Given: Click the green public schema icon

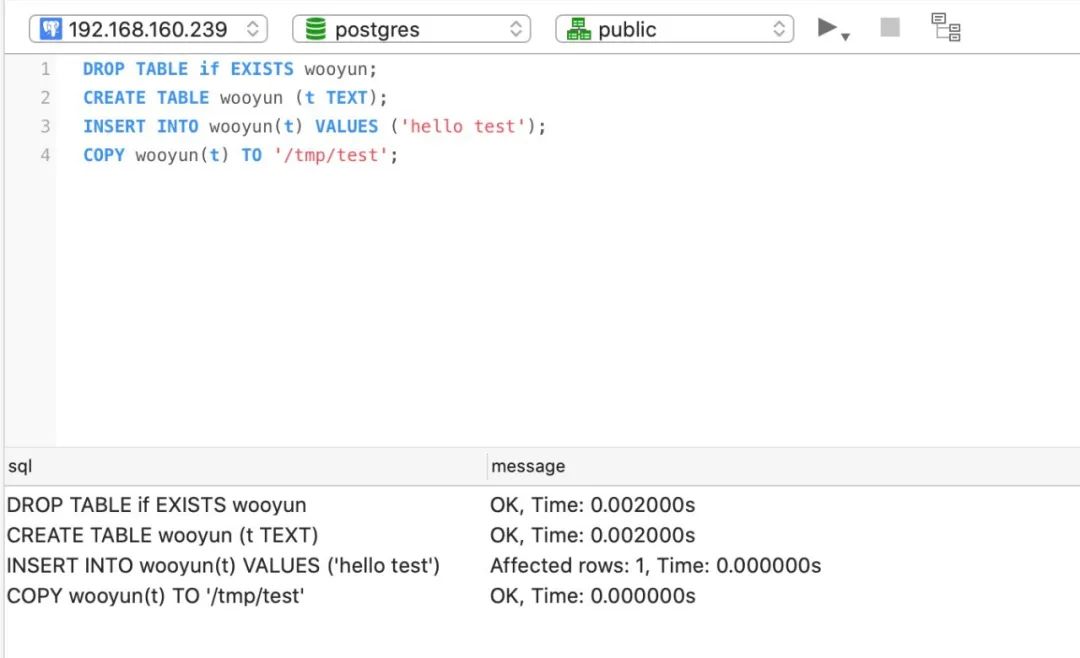Looking at the screenshot, I should tap(579, 29).
